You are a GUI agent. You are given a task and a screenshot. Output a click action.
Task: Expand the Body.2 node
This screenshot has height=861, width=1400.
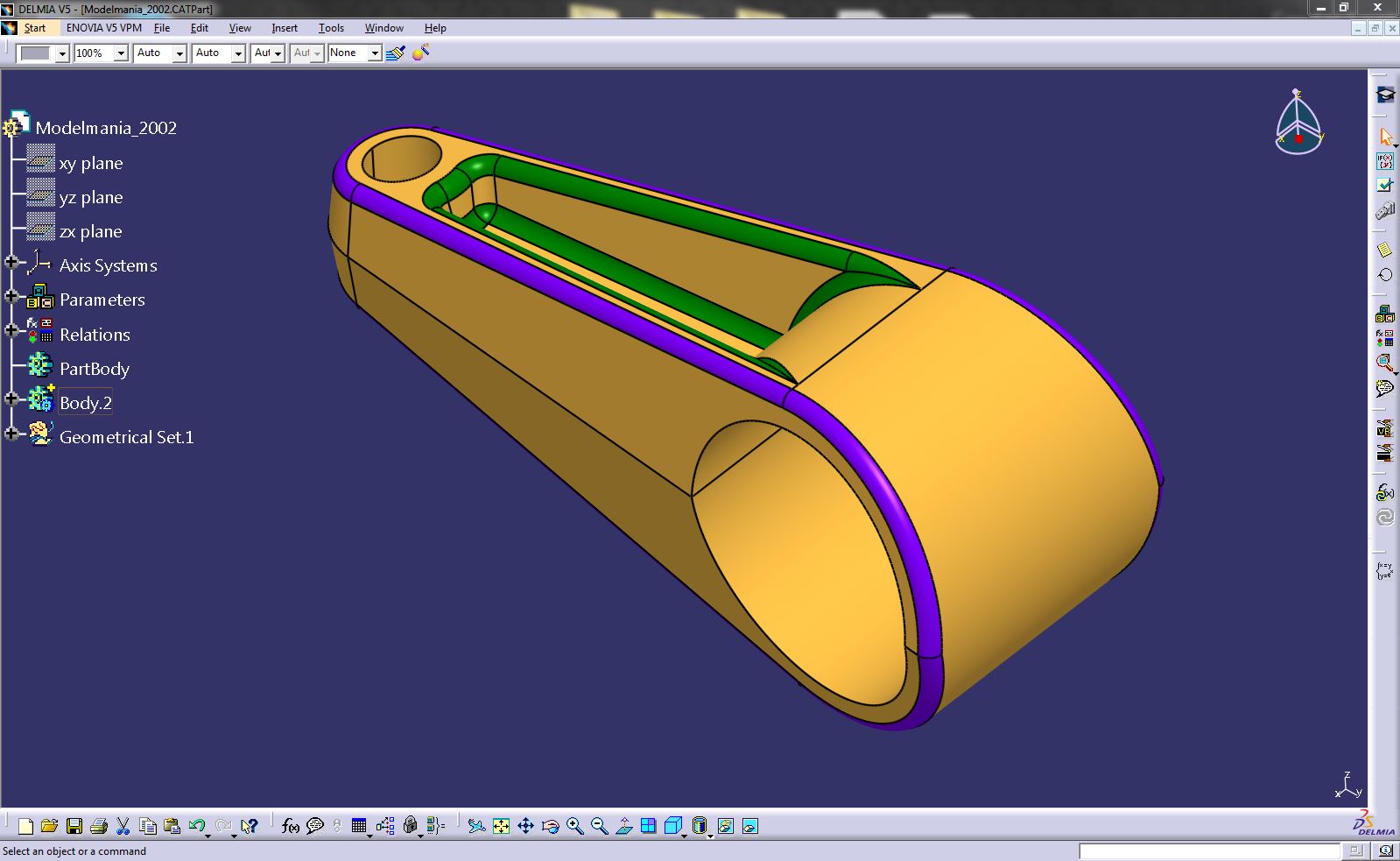[x=11, y=399]
